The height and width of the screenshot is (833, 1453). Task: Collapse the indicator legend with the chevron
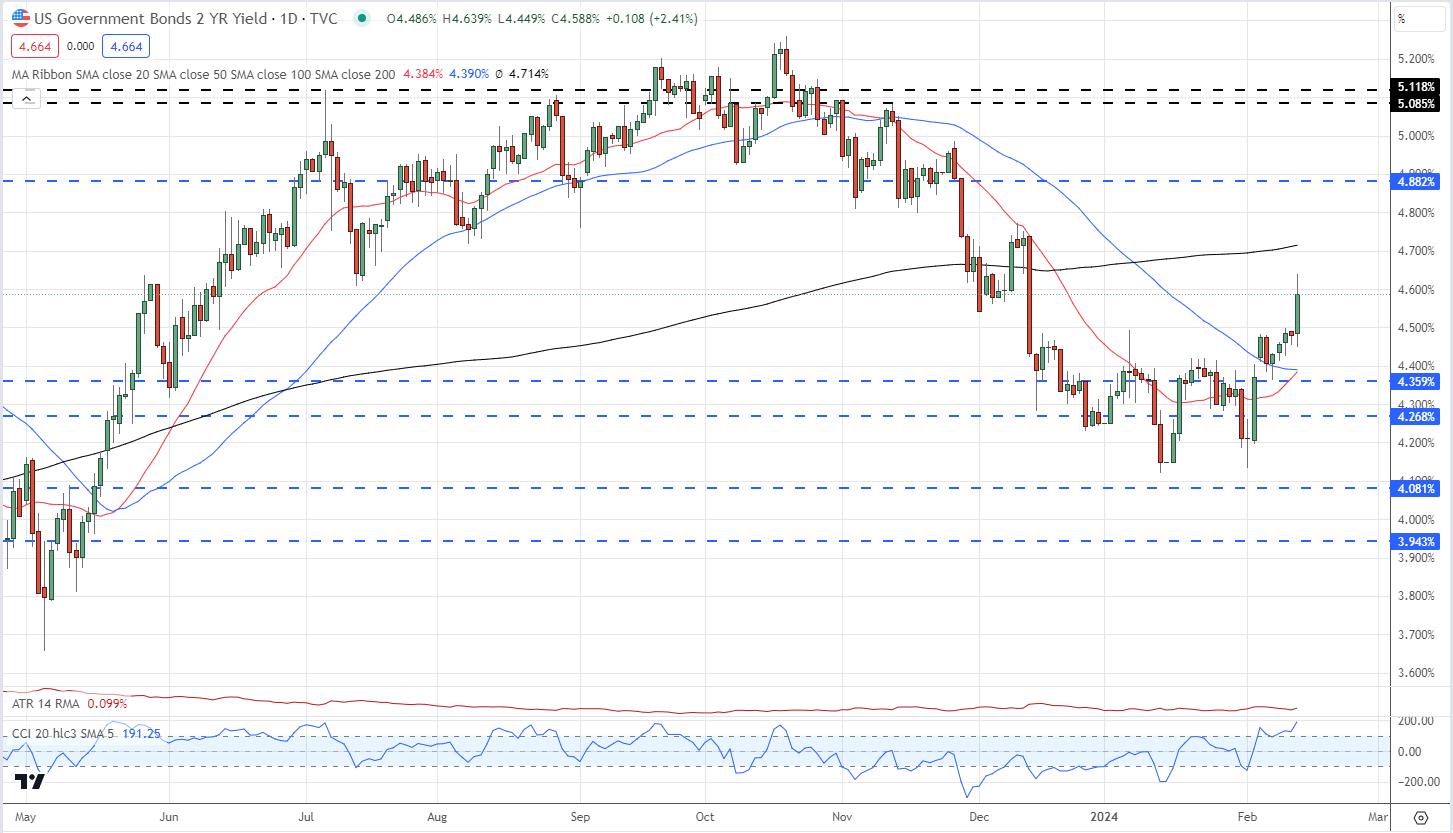pyautogui.click(x=27, y=99)
